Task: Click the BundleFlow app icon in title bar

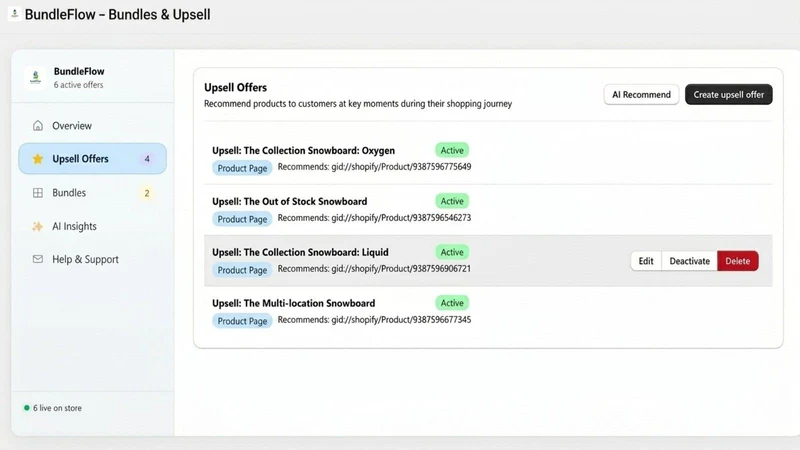Action: 14,14
